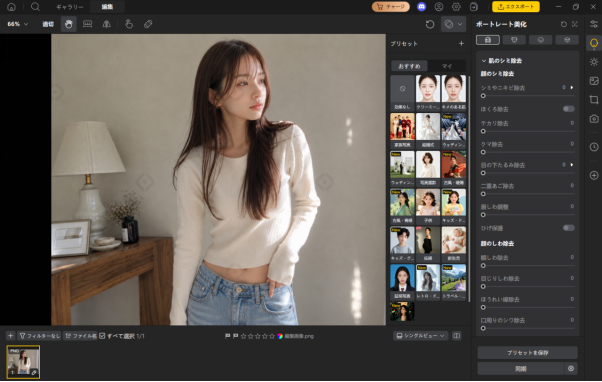602x382 pixels.
Task: Open the 66% zoom dropdown
Action: (x=18, y=24)
